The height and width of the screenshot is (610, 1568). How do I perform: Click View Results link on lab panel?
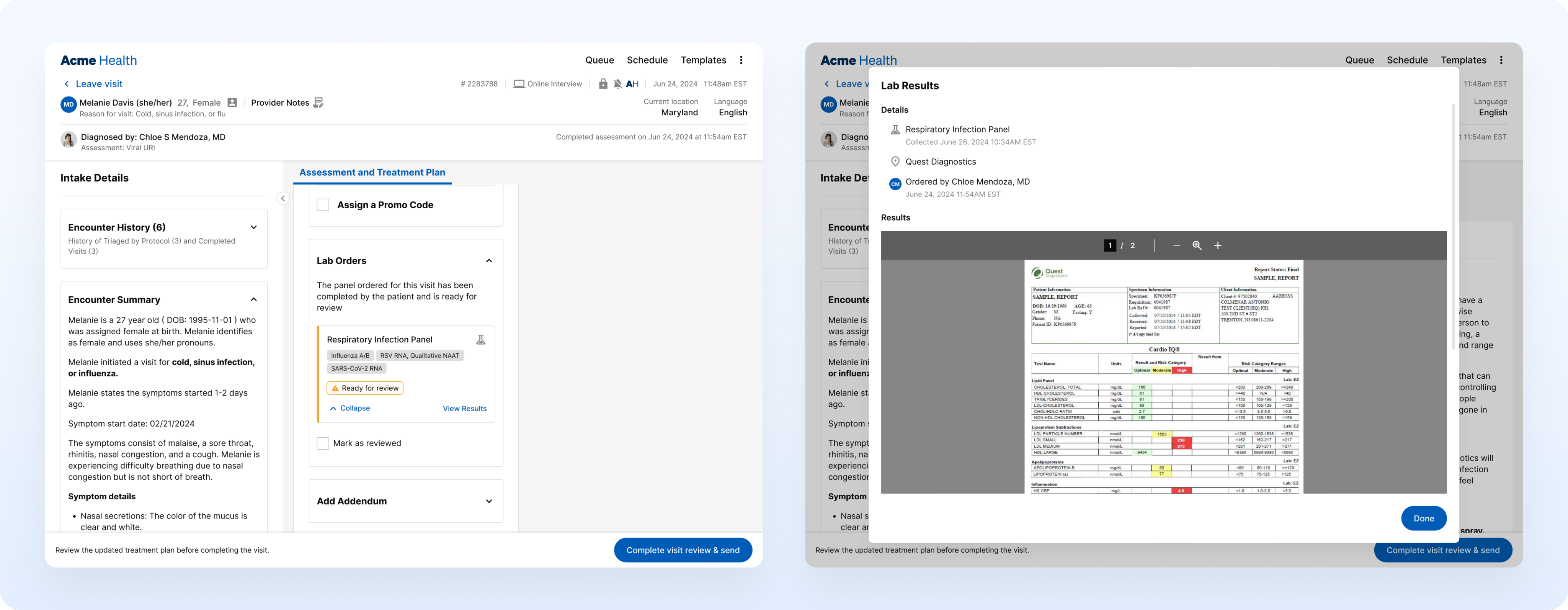tap(464, 409)
